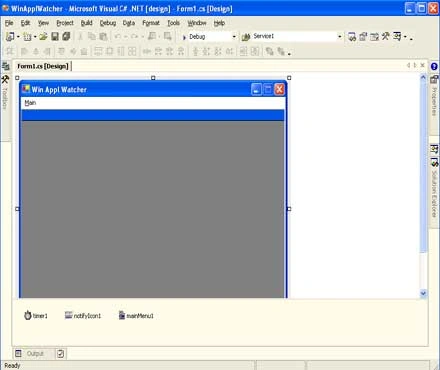Start debugging with the play arrow
This screenshot has width=440, height=370.
pyautogui.click(x=184, y=37)
